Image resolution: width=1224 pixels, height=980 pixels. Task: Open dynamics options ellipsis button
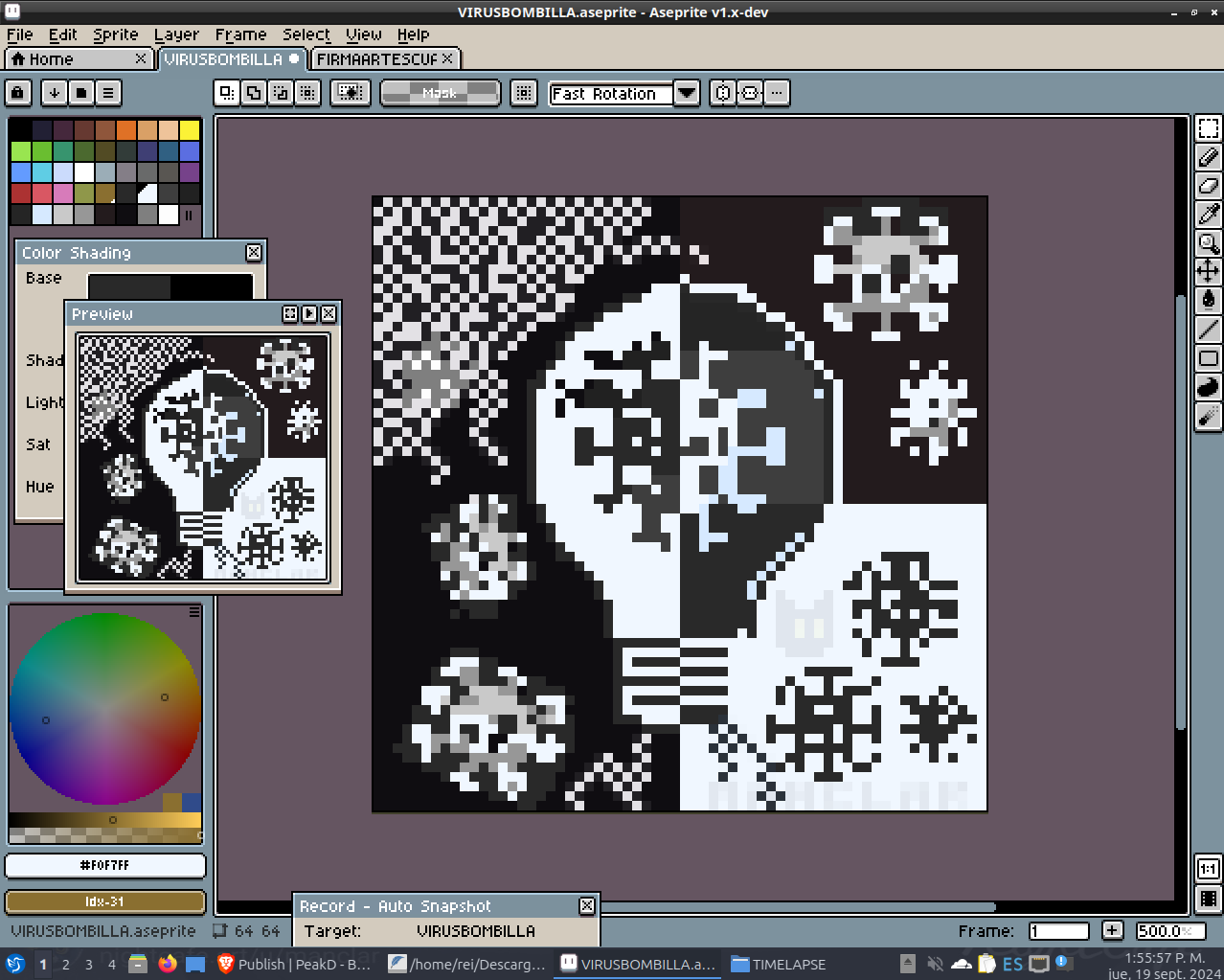(777, 93)
